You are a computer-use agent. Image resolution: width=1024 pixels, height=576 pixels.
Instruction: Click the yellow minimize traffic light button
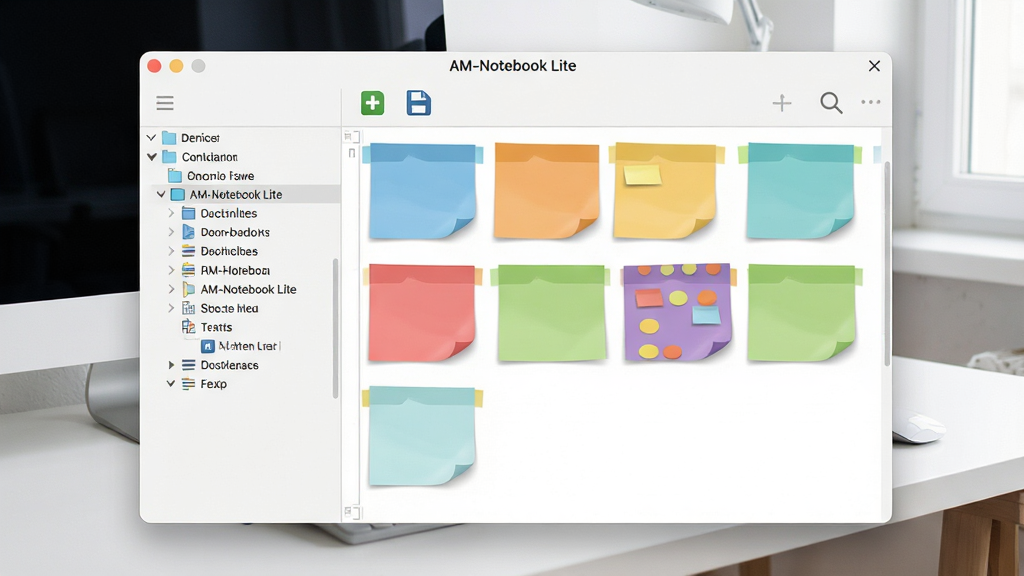click(x=176, y=66)
